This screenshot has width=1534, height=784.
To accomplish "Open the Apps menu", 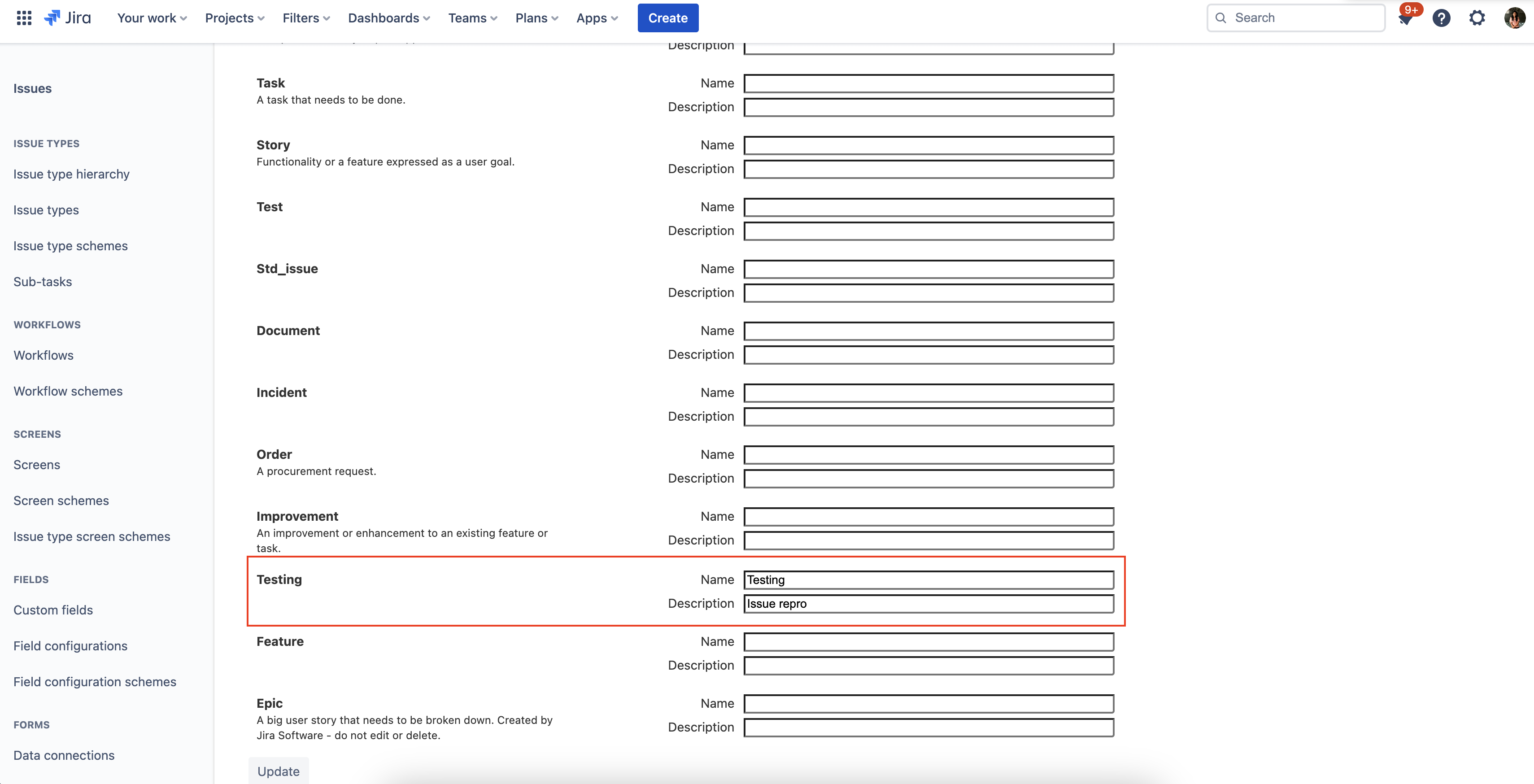I will [597, 18].
